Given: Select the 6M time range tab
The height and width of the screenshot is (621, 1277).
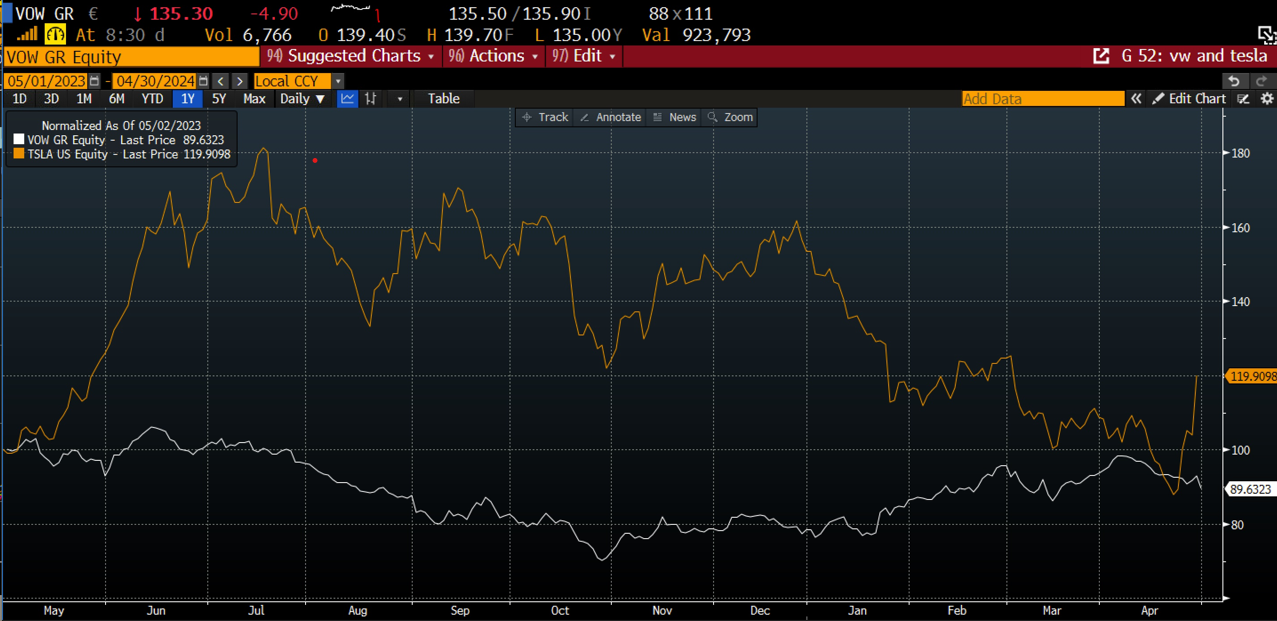Looking at the screenshot, I should point(117,99).
